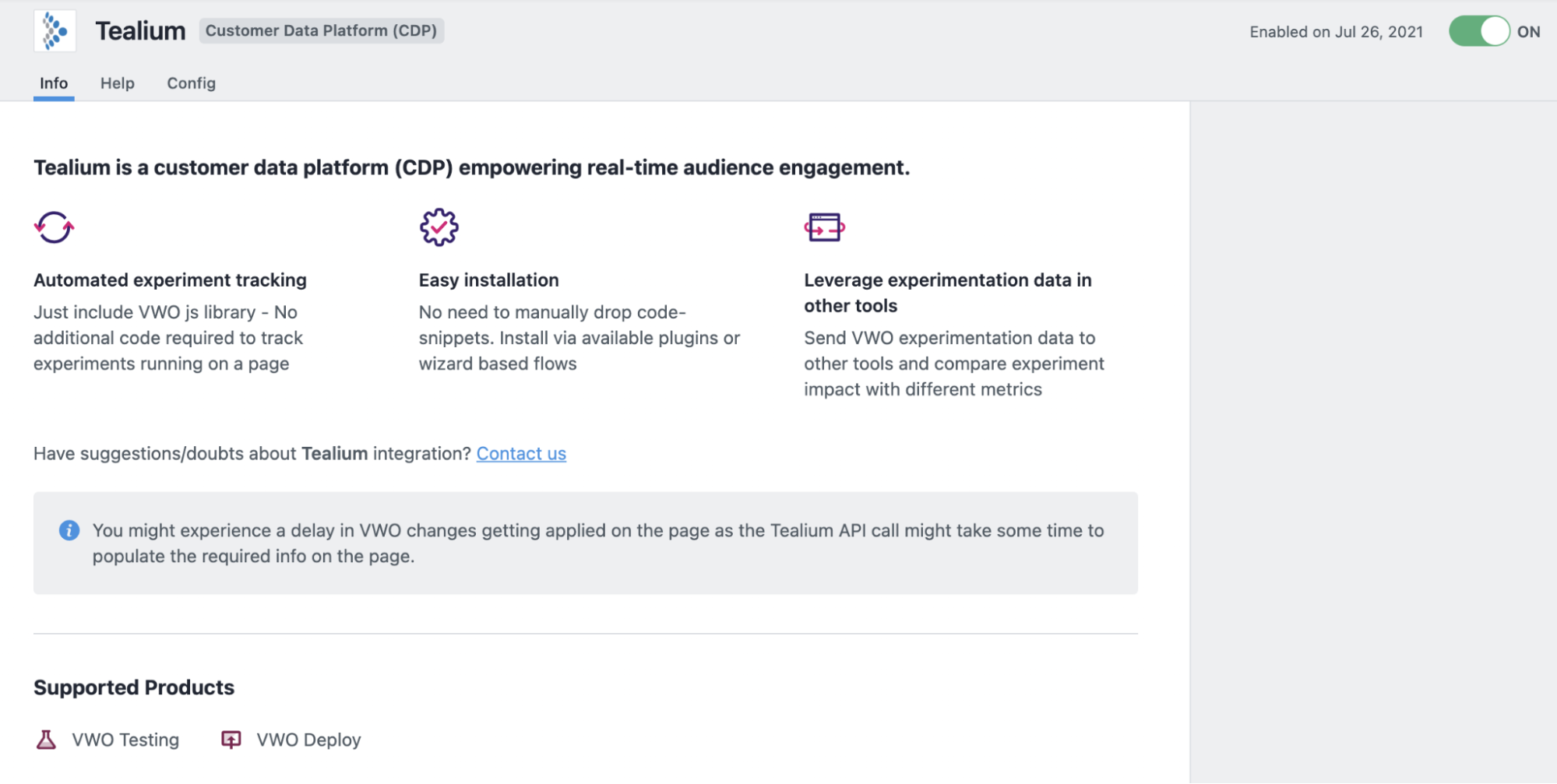Click the Leverage experimentation data window icon
The width and height of the screenshot is (1557, 784).
[825, 227]
